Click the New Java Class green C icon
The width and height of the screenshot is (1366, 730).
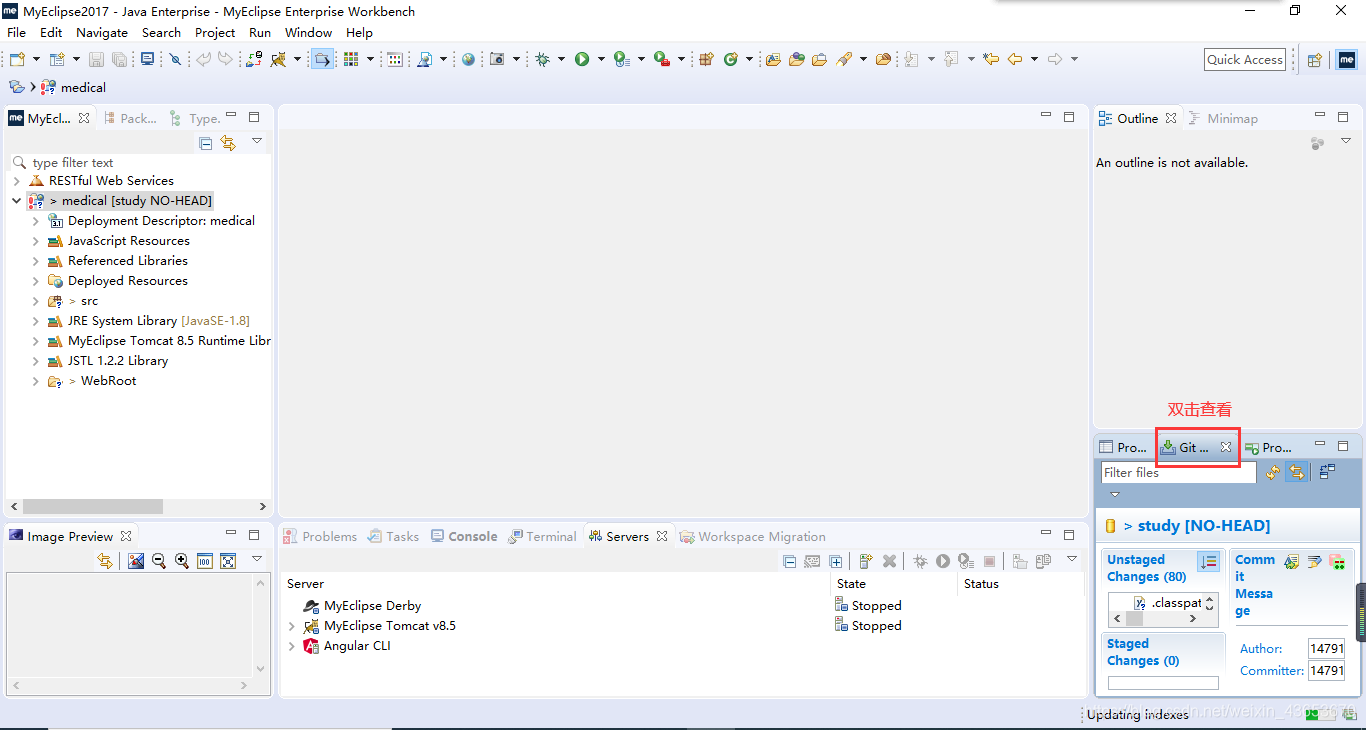coord(731,59)
